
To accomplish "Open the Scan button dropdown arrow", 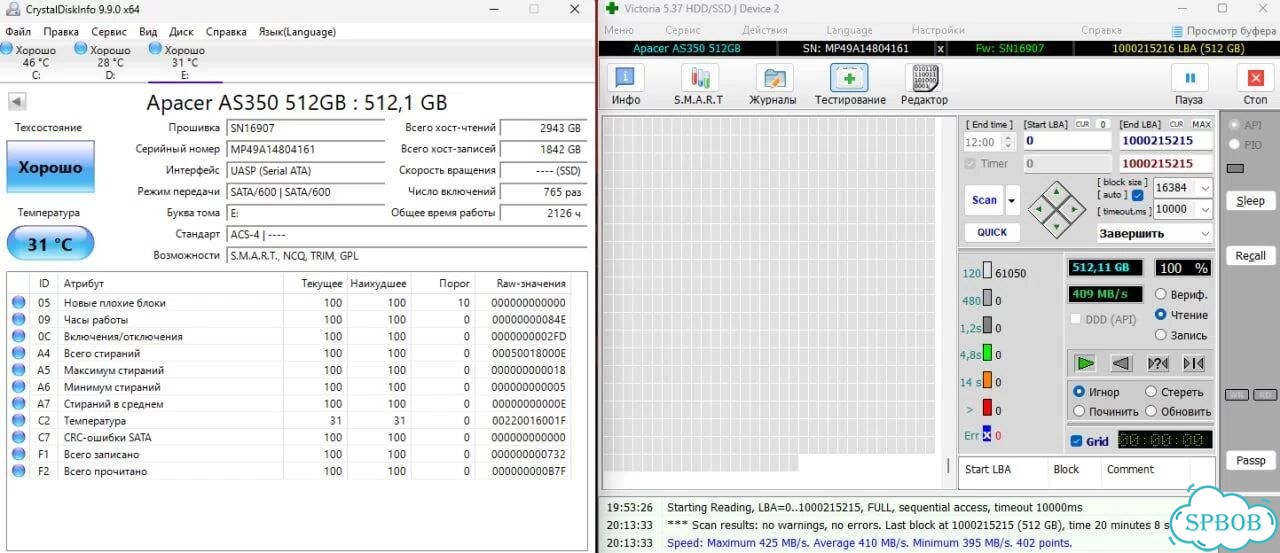I will [x=1012, y=200].
